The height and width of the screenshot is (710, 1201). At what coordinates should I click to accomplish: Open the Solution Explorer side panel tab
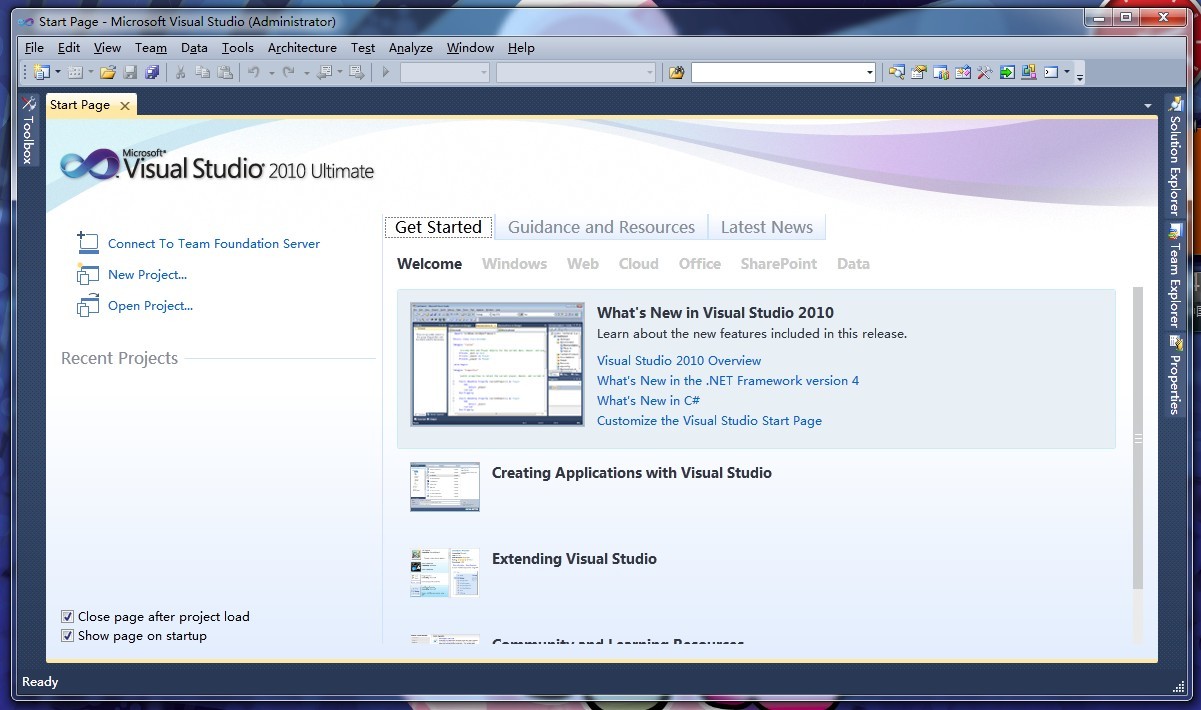(1174, 156)
